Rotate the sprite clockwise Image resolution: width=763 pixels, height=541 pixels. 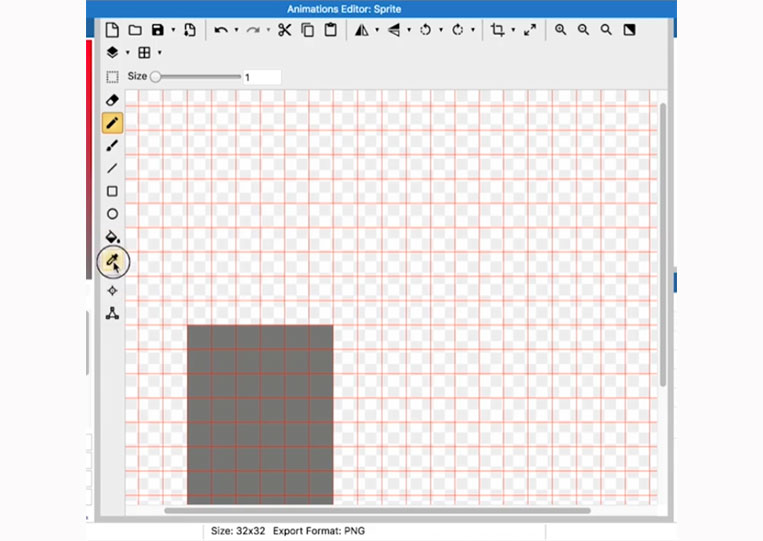coord(457,30)
